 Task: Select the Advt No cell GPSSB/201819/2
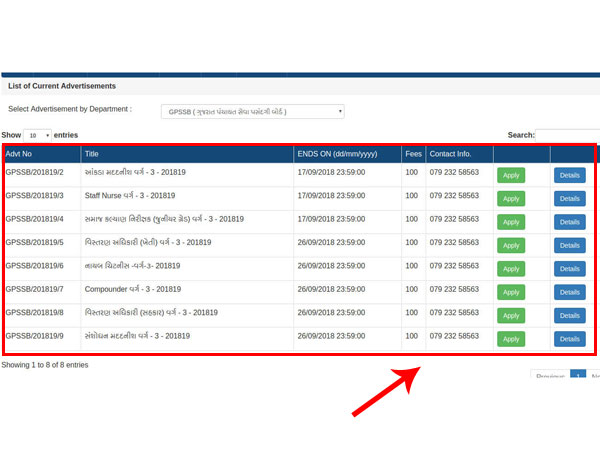point(34,172)
